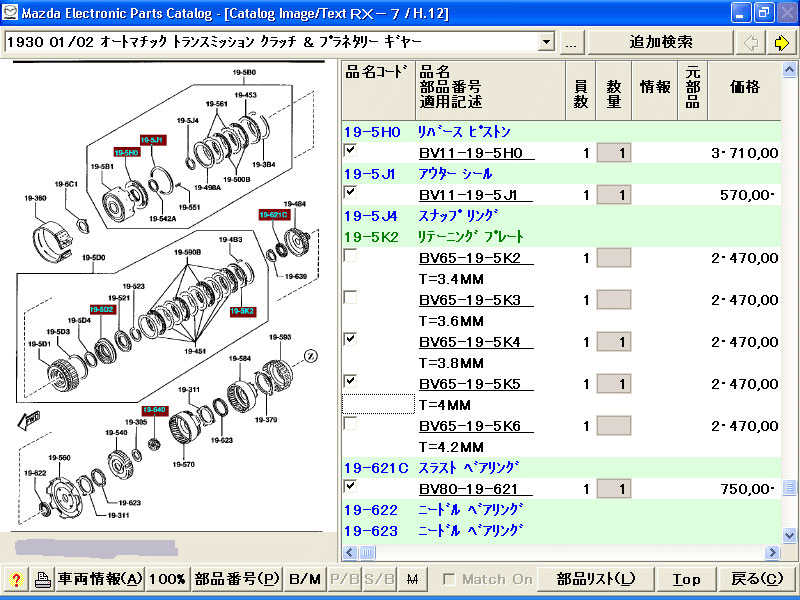Click the 価格 column header
This screenshot has height=600, width=800.
(744, 91)
